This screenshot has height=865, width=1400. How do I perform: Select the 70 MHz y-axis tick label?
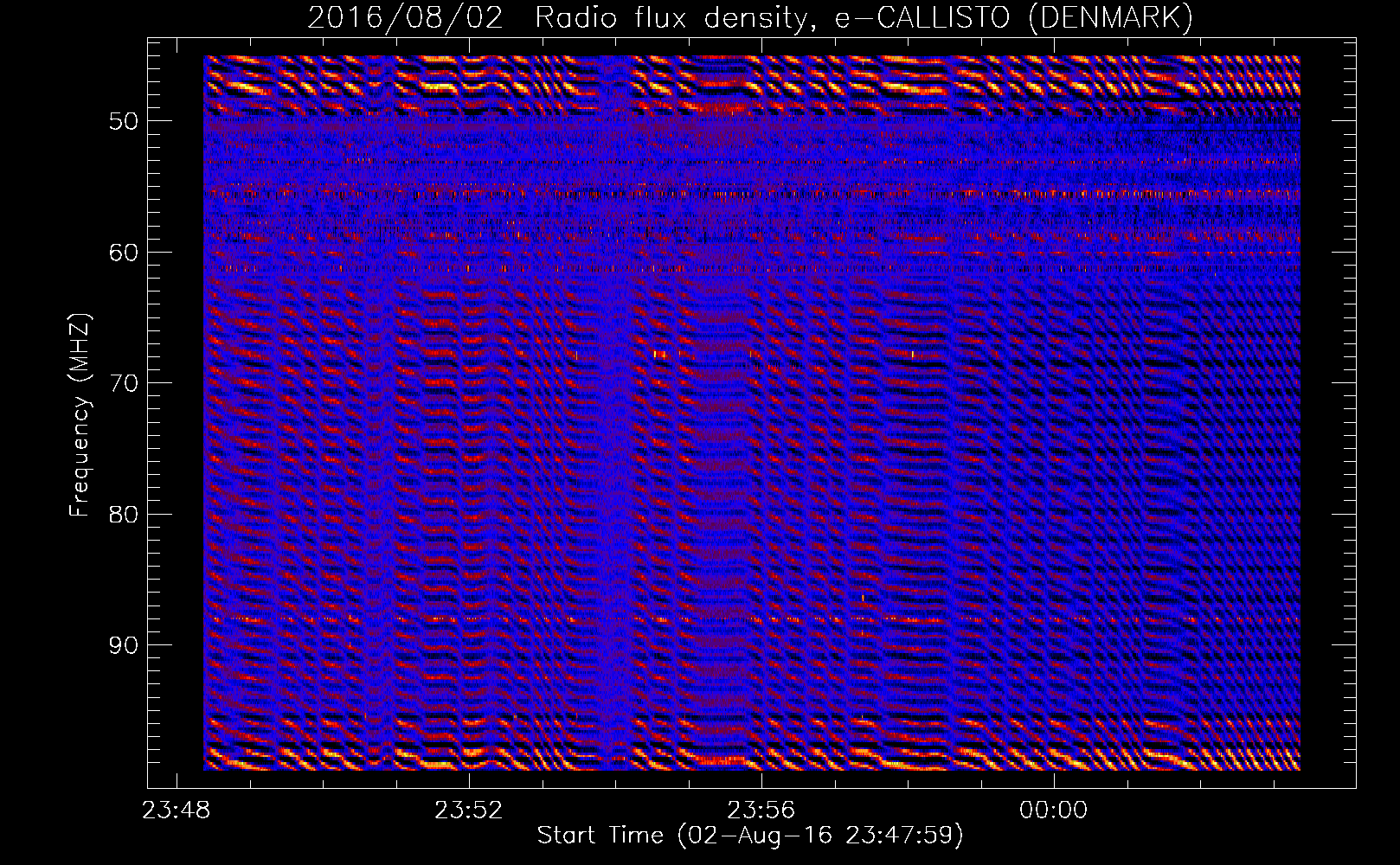[x=123, y=383]
